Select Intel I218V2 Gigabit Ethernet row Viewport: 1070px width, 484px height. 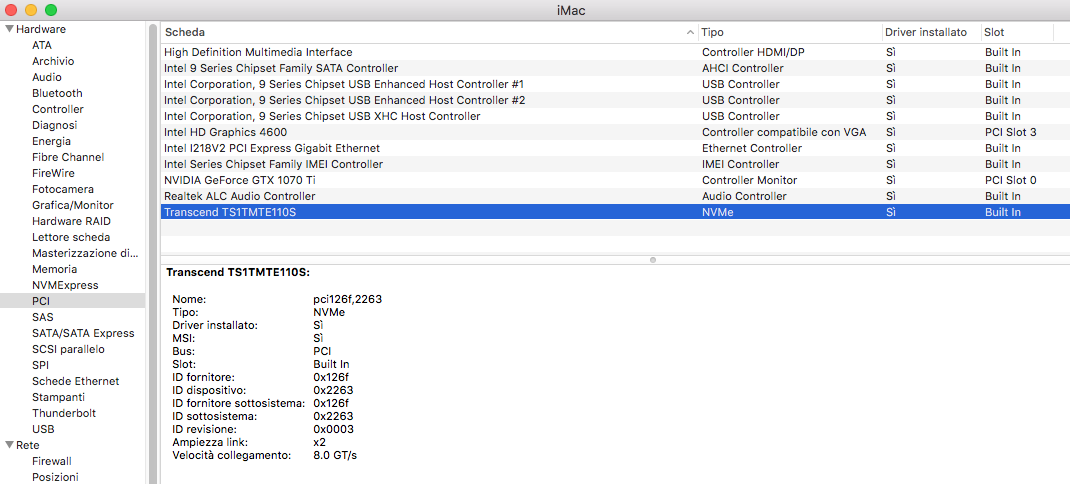point(615,148)
